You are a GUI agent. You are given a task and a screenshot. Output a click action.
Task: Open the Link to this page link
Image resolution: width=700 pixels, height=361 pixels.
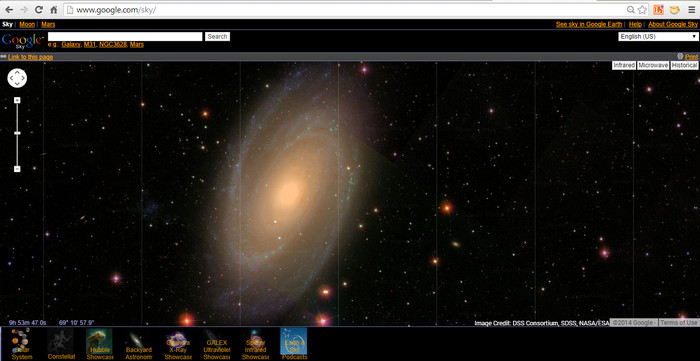tap(30, 57)
